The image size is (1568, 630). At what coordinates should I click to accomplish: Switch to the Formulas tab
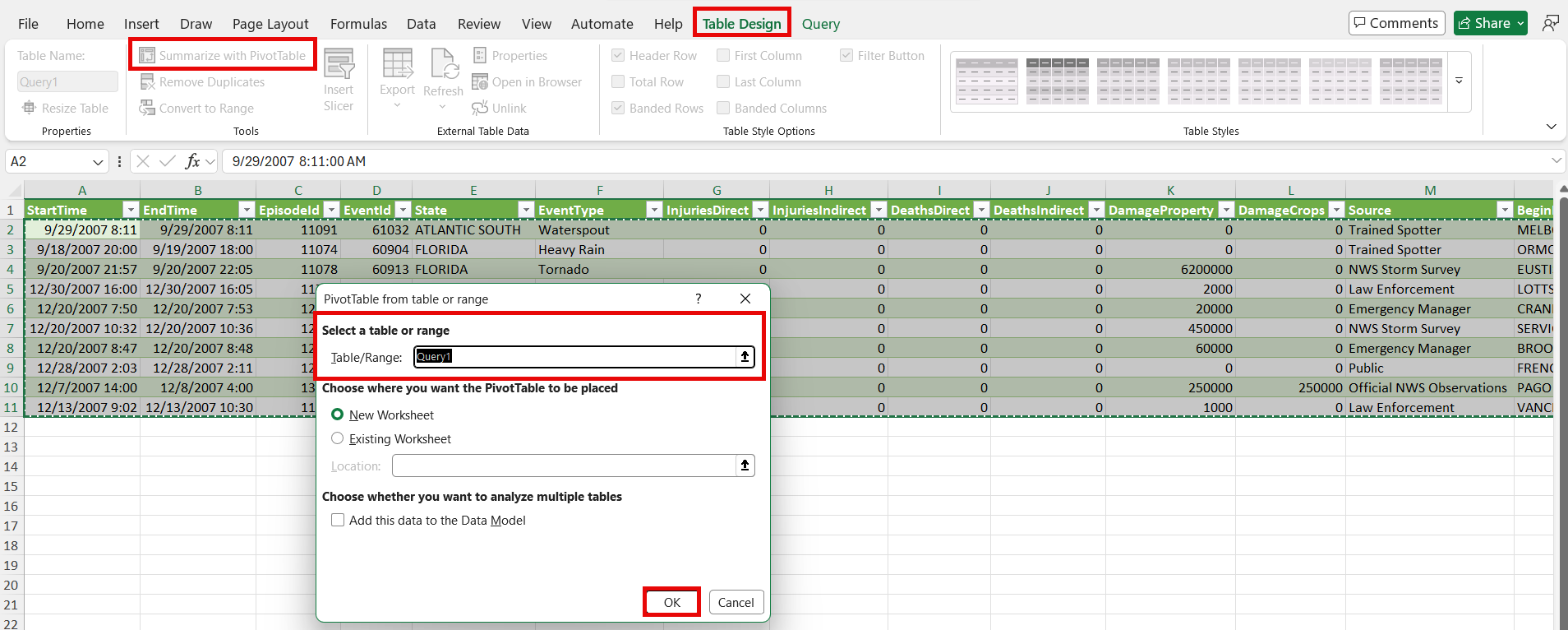(x=358, y=24)
